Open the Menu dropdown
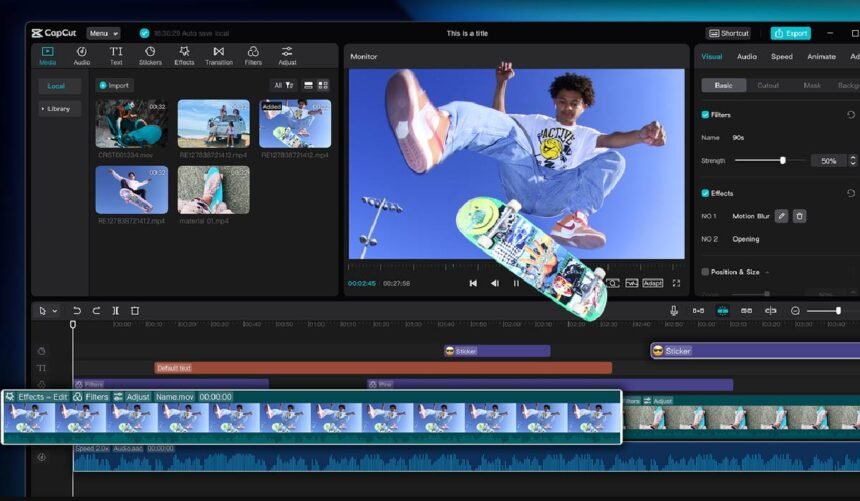 coord(103,33)
